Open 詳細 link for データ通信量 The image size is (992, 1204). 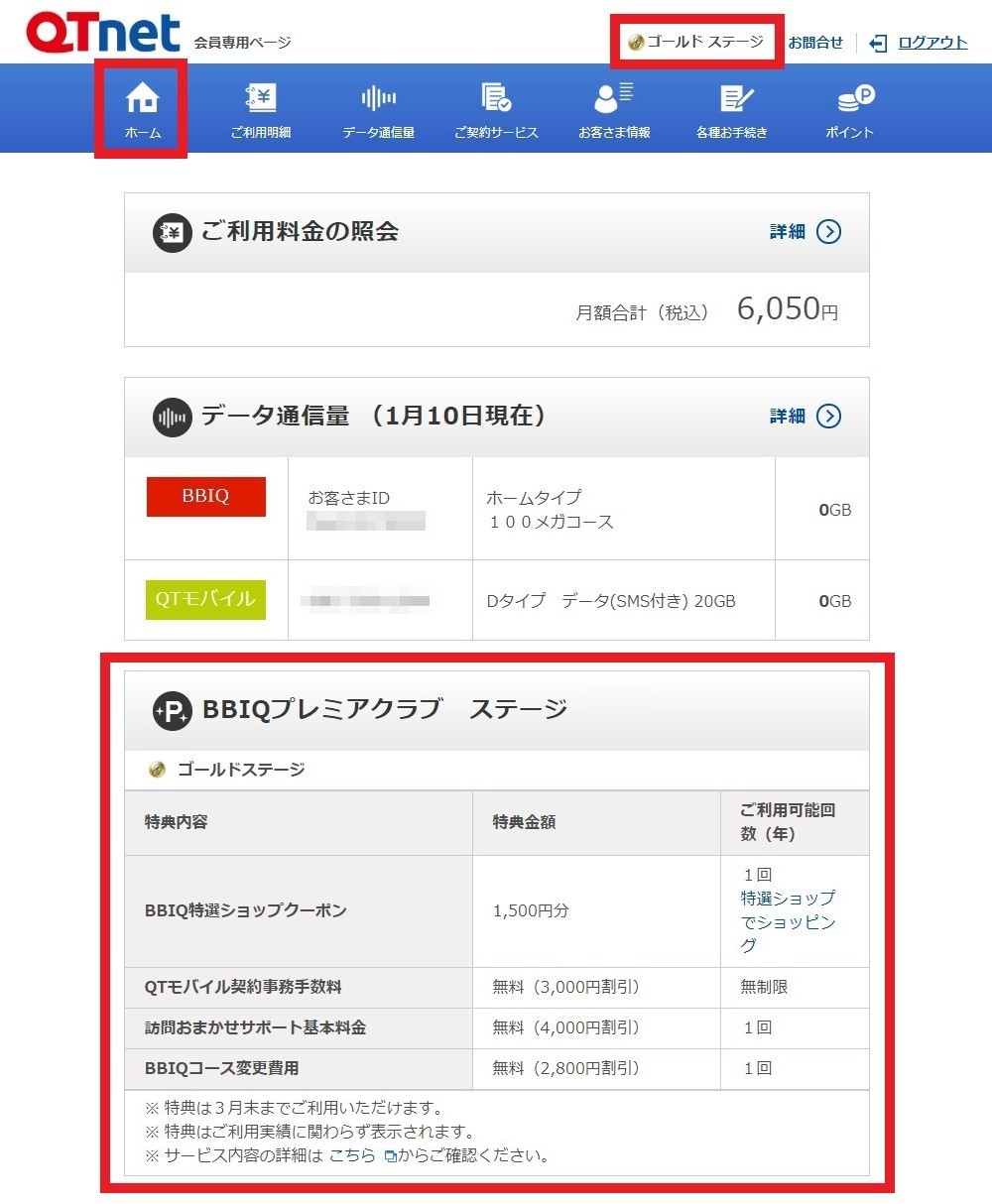[x=788, y=417]
